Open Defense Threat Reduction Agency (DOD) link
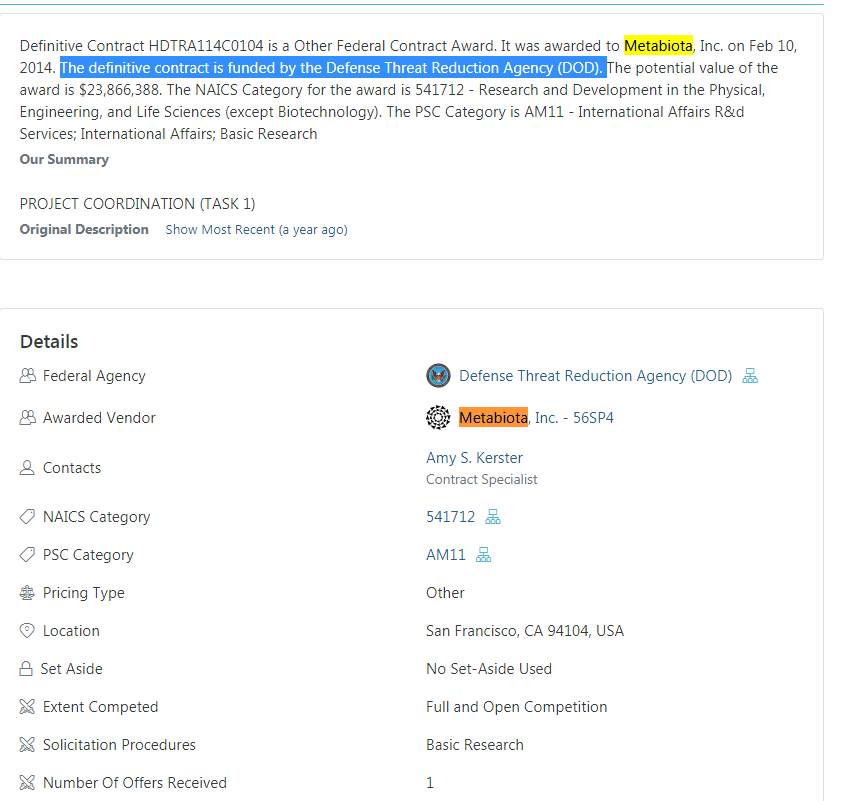854x801 pixels. coord(595,376)
